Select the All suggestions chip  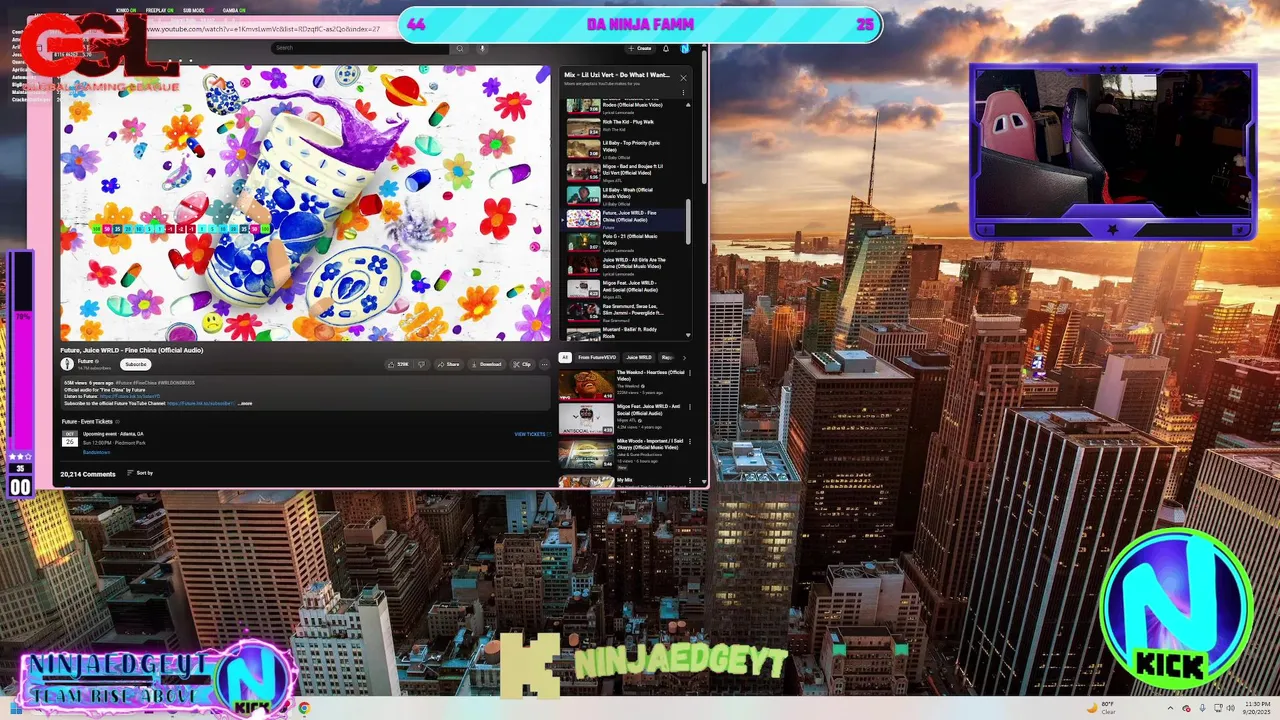click(x=565, y=357)
